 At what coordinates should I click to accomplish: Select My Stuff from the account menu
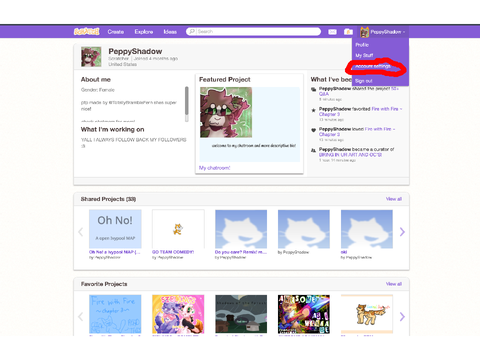pos(364,55)
